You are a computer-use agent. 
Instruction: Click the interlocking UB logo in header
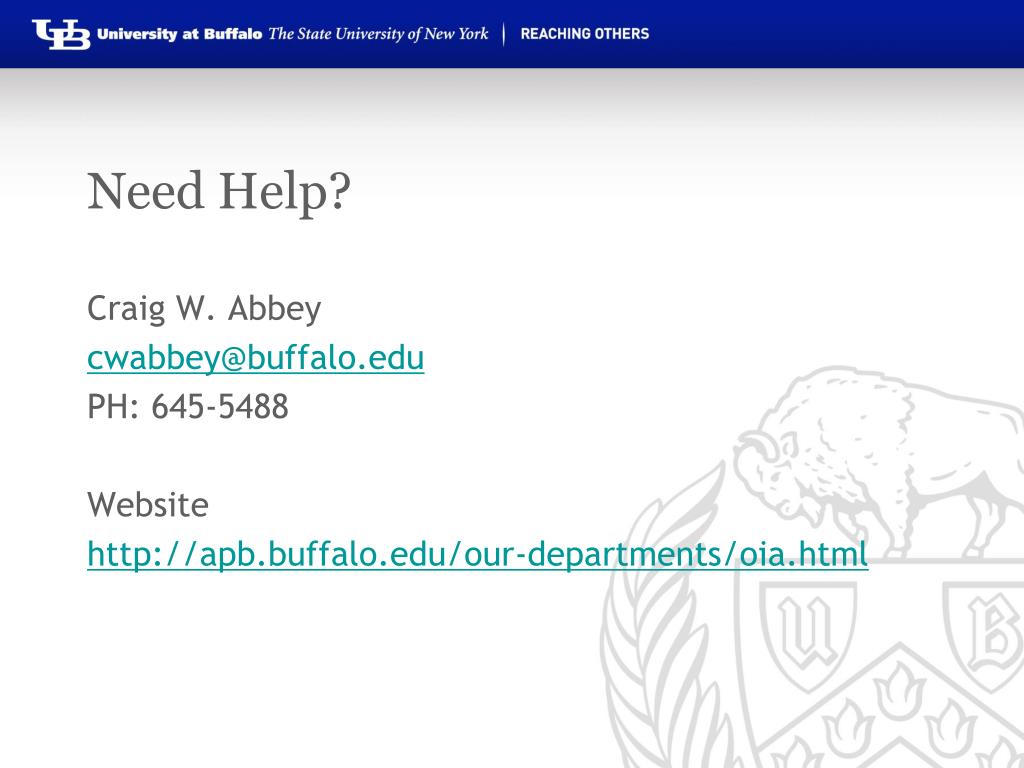(x=61, y=34)
